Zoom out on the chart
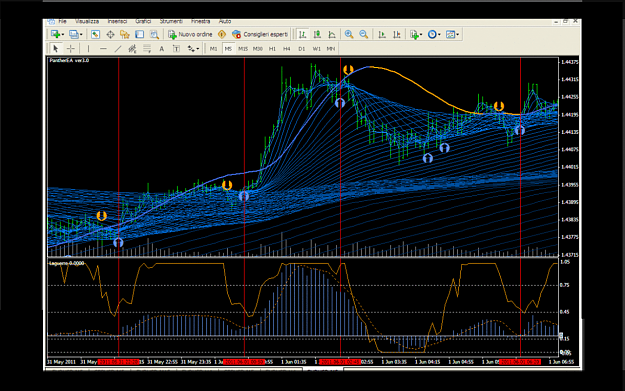Screen dimensions: 625x391 [364, 35]
